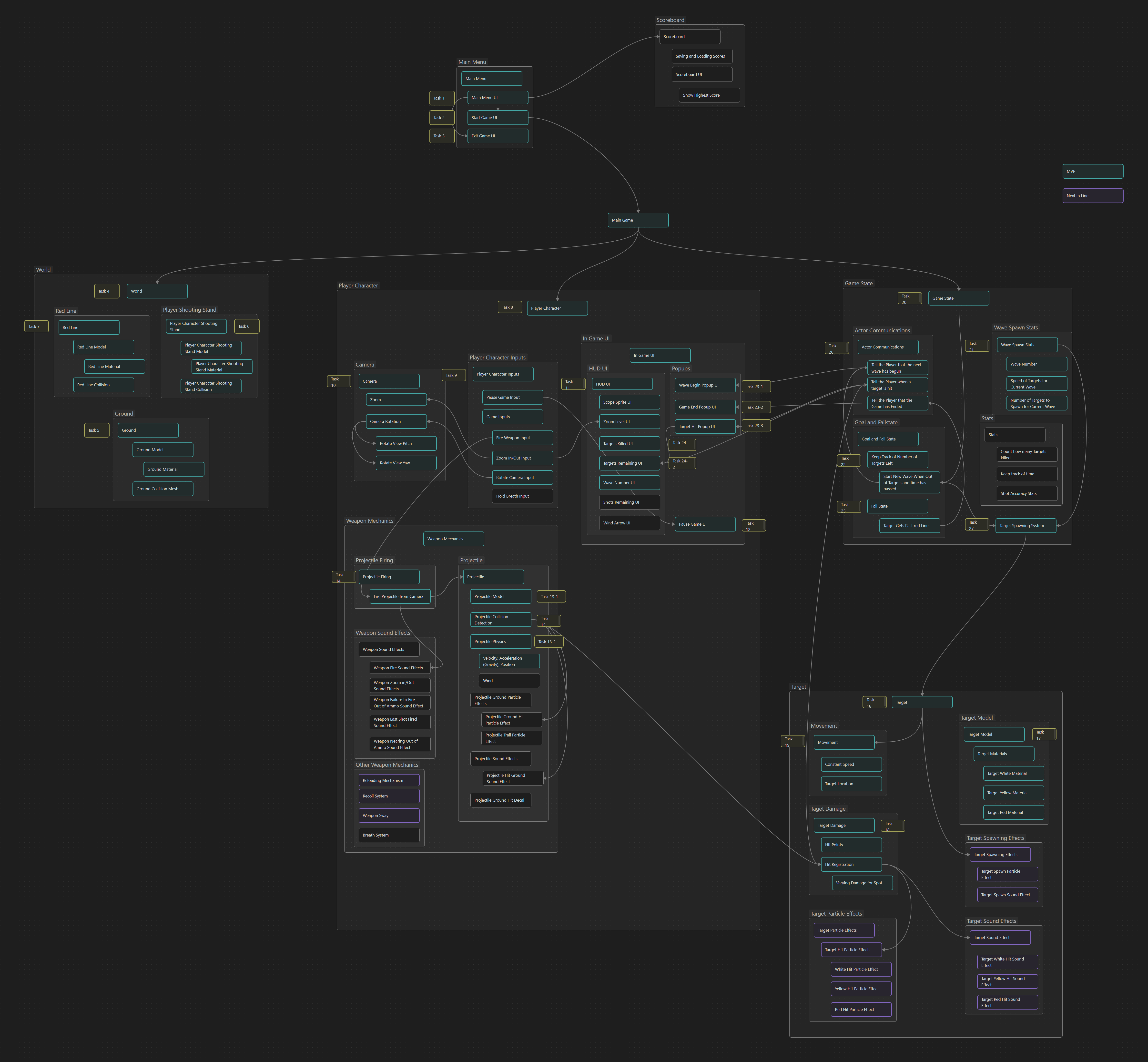
Task: Select the Show Highest Score node
Action: click(x=710, y=95)
